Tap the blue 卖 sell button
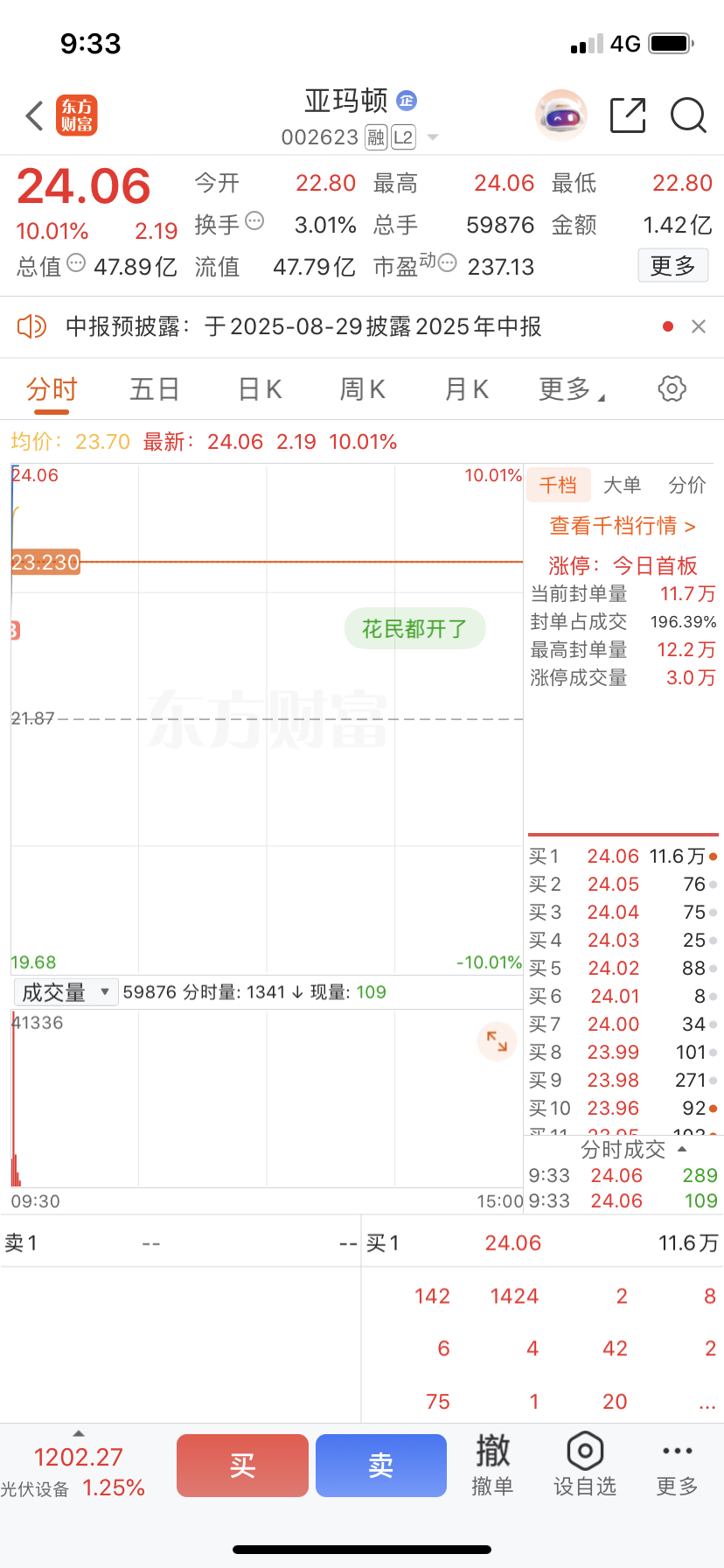Screen dimensions: 724x1568 coord(381,1466)
